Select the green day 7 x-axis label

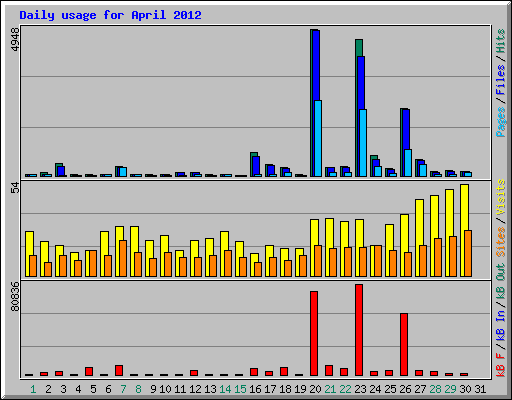tap(123, 389)
